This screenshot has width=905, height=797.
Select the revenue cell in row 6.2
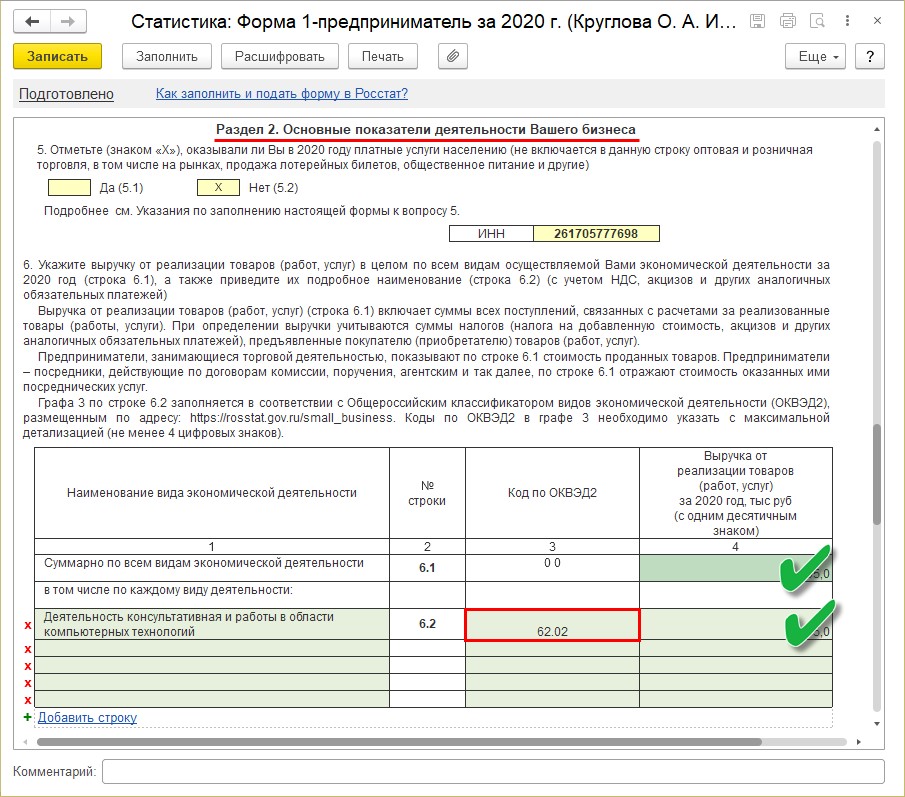click(735, 624)
